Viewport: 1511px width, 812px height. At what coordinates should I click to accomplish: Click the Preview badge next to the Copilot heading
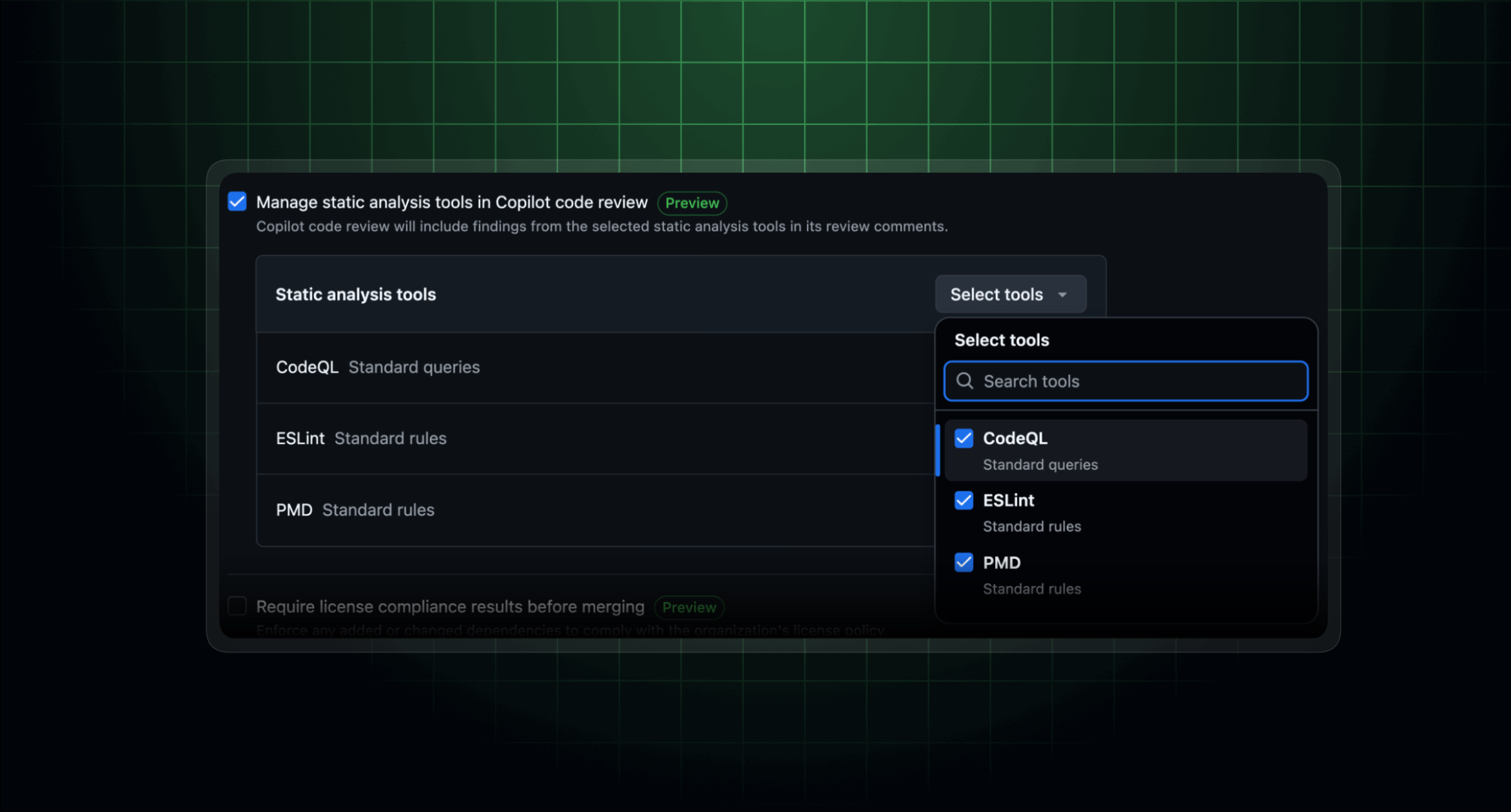point(692,202)
